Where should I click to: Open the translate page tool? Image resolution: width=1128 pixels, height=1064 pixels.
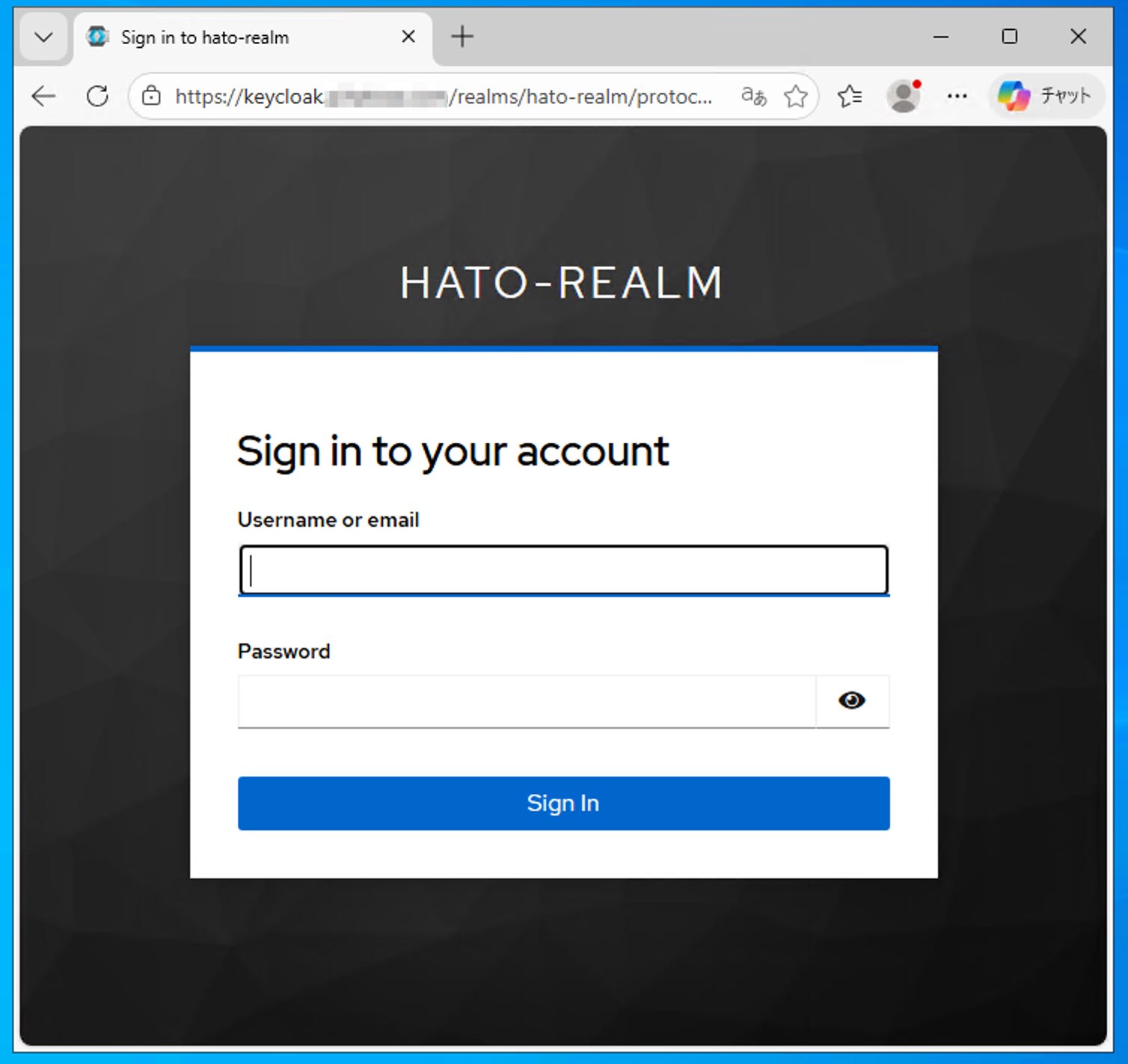tap(752, 96)
